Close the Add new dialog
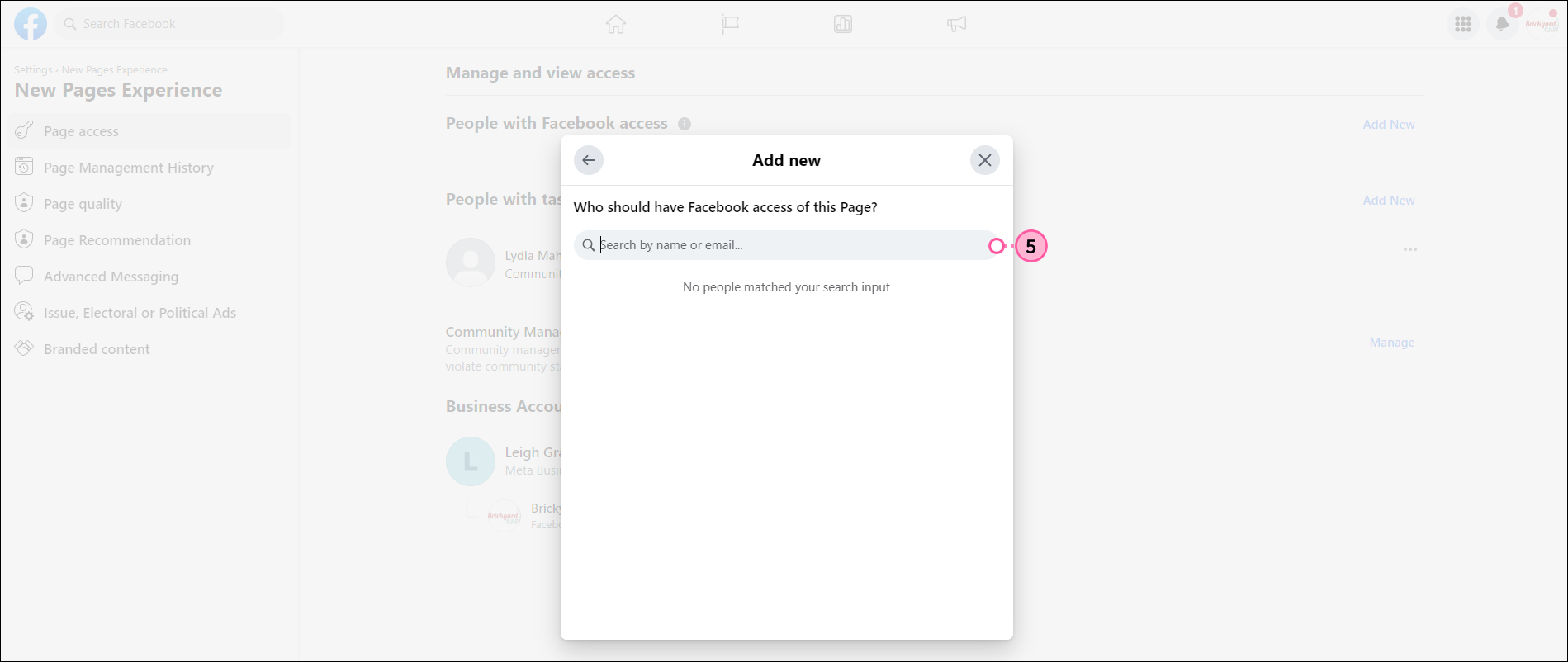Viewport: 1568px width, 662px height. [985, 160]
